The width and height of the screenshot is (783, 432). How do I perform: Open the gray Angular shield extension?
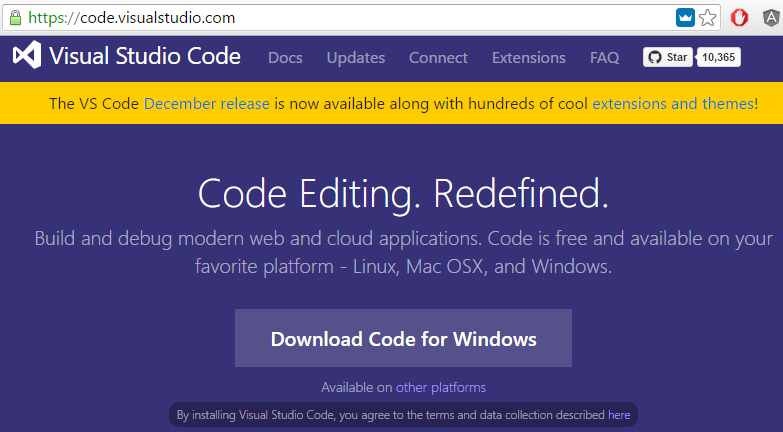pyautogui.click(x=771, y=18)
